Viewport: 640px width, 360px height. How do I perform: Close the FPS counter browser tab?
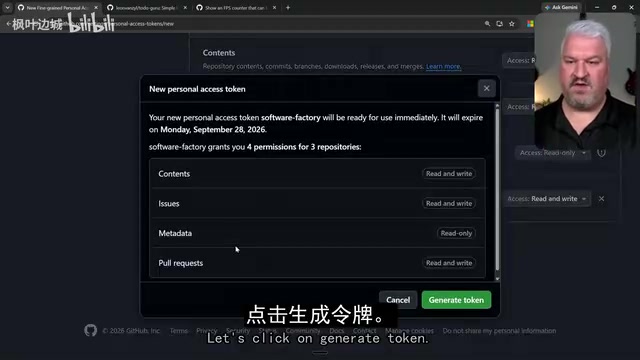click(274, 8)
